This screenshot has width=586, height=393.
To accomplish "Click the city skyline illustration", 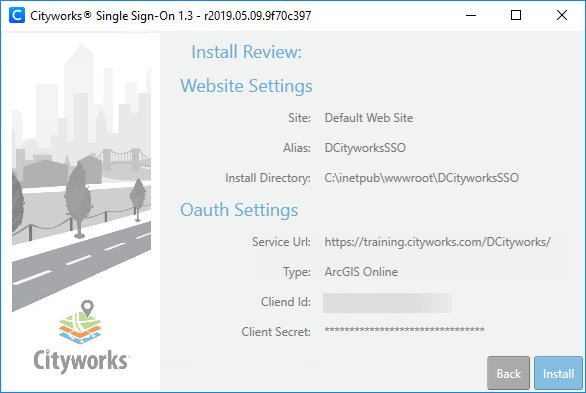I will coord(81,176).
